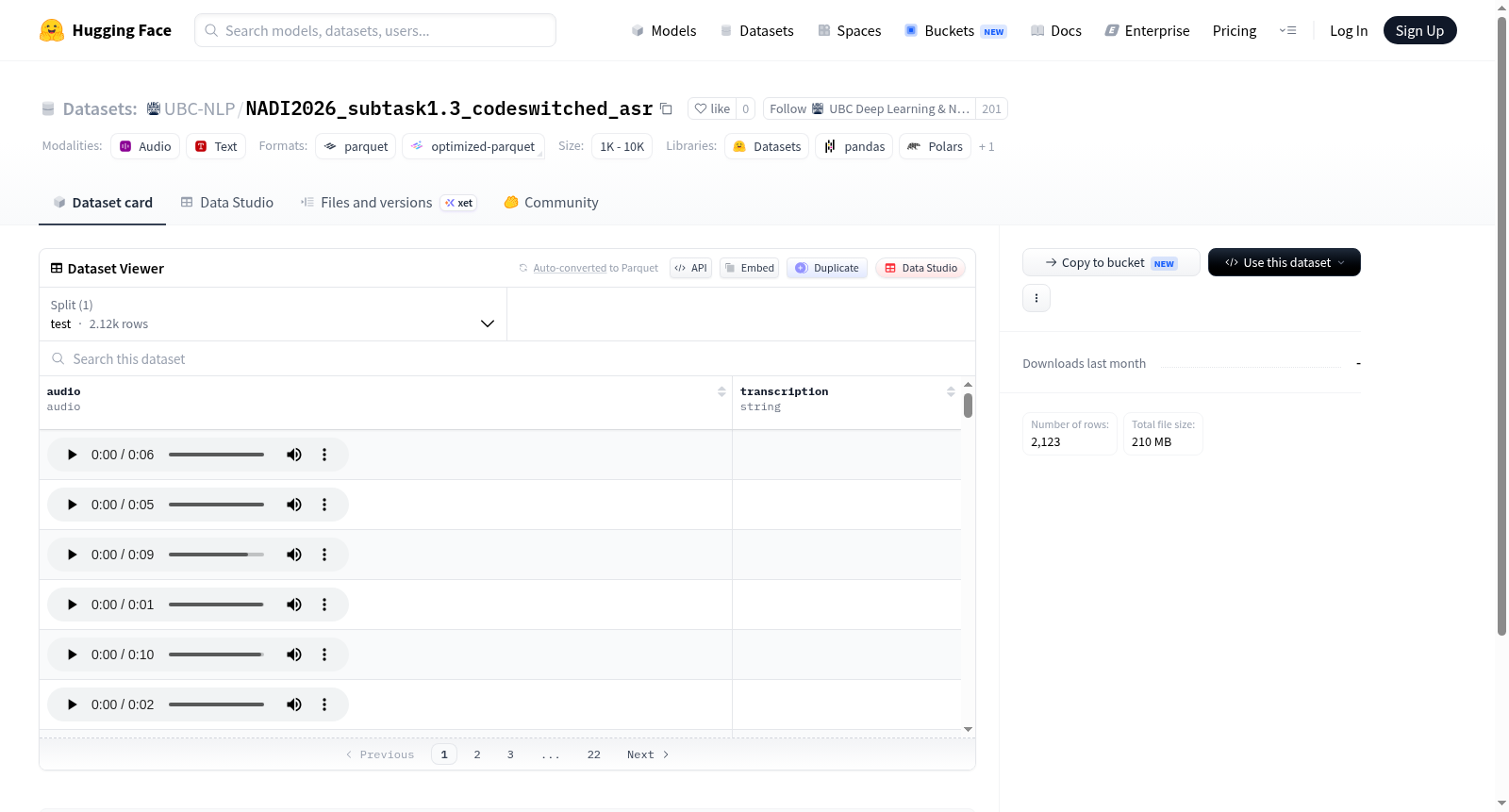Sort by the transcription column

[951, 391]
